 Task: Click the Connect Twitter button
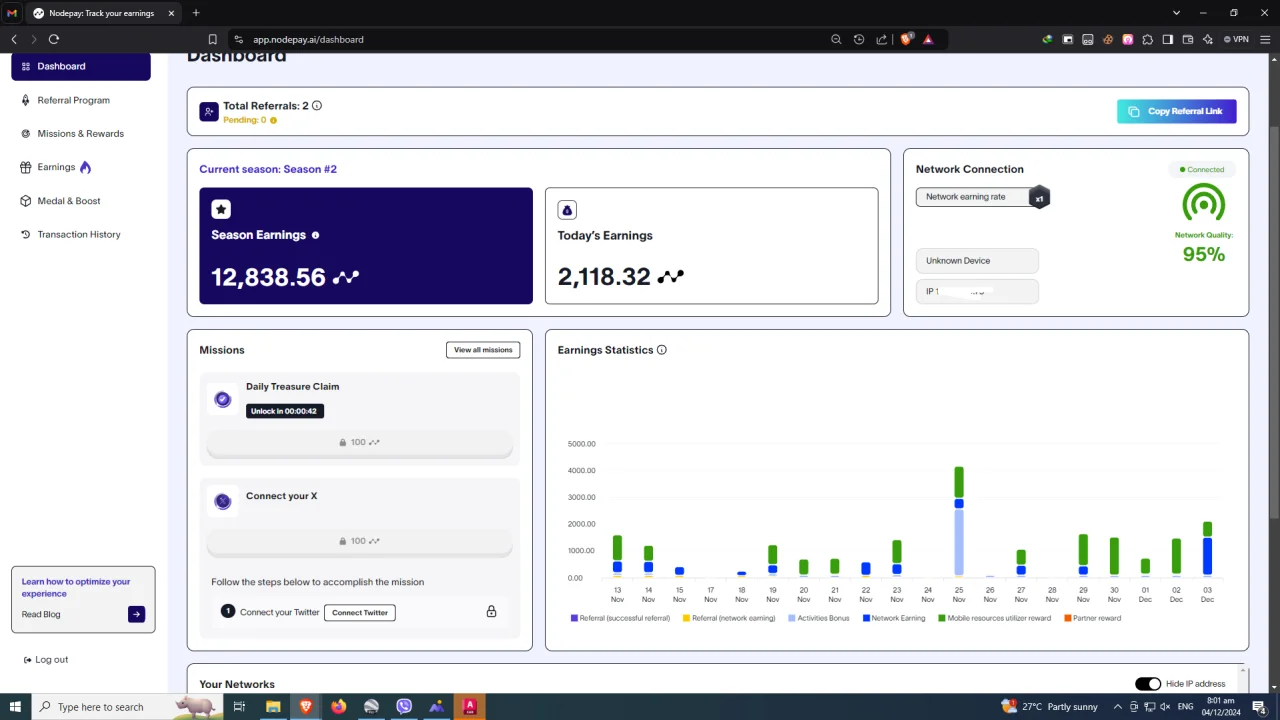(x=360, y=612)
